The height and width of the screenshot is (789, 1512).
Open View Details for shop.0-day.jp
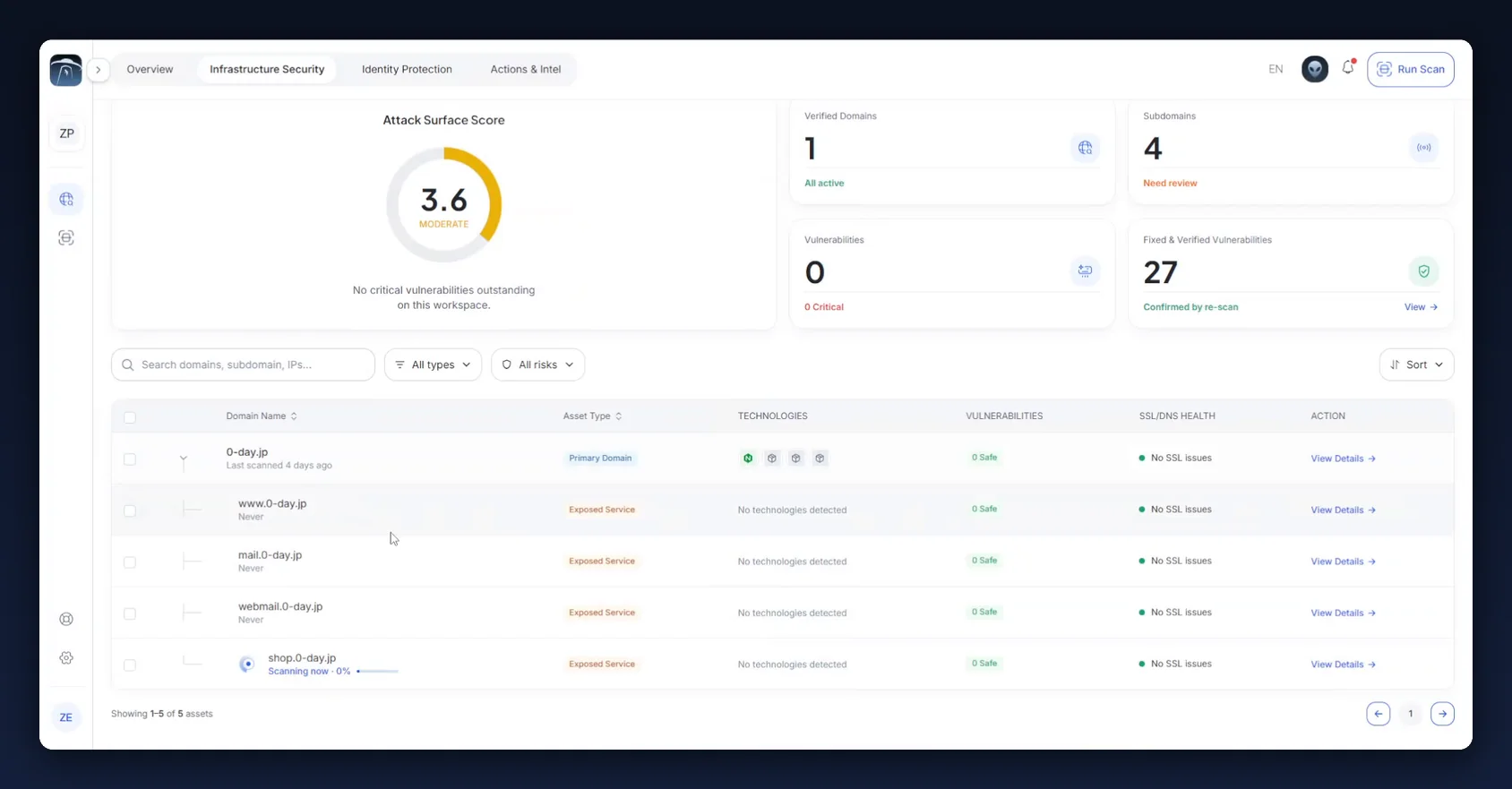(x=1343, y=665)
